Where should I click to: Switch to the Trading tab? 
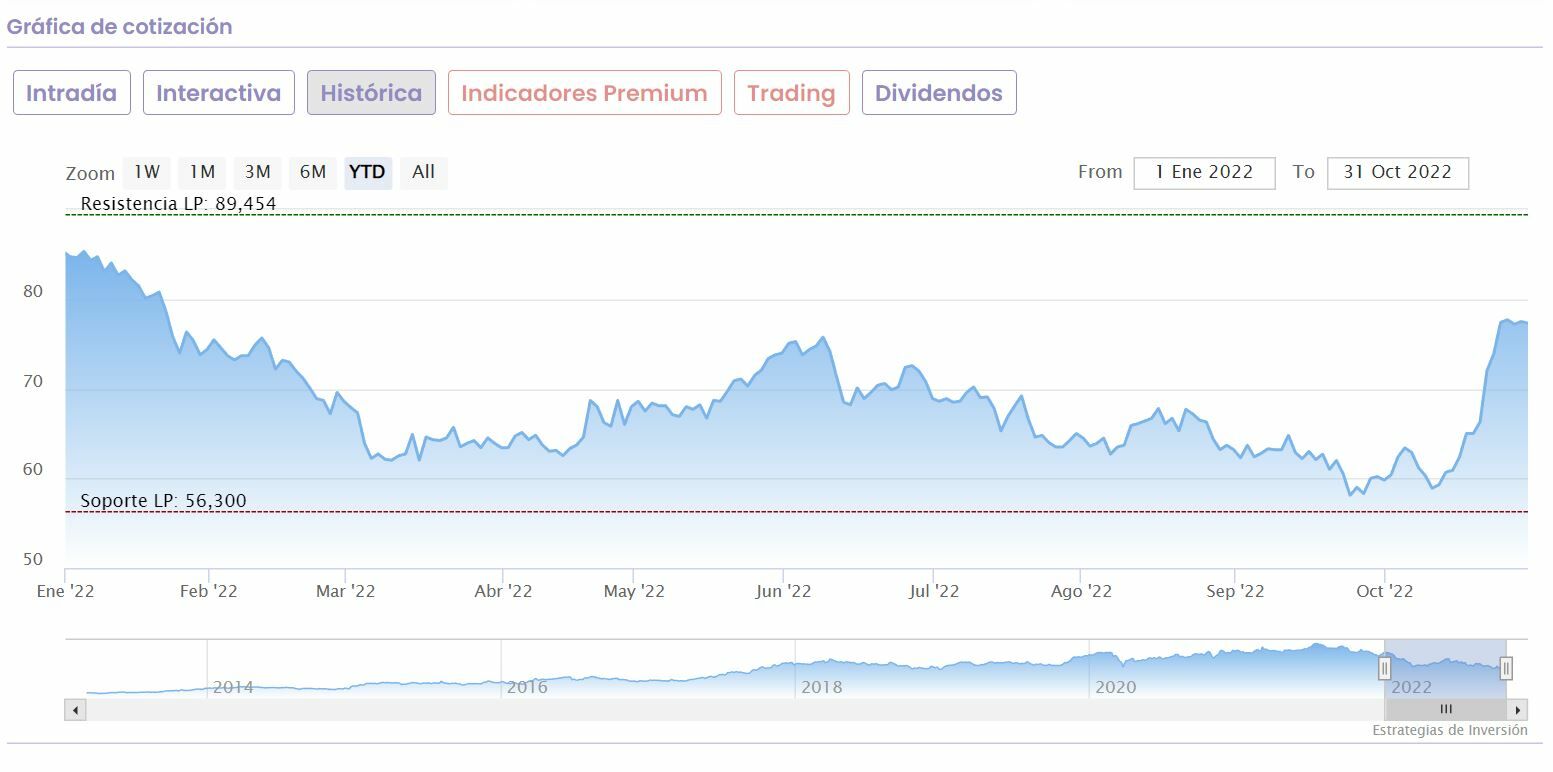click(x=791, y=93)
